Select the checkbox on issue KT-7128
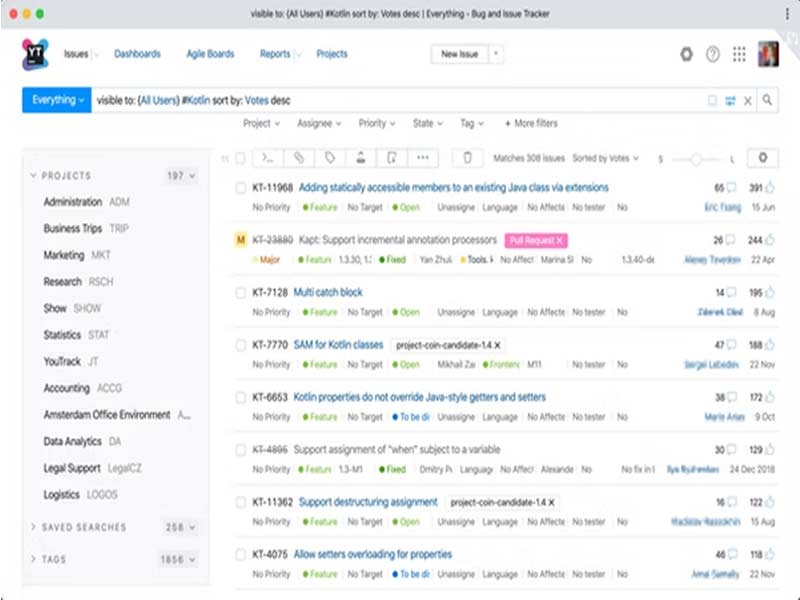The height and width of the screenshot is (600, 800). pos(239,294)
